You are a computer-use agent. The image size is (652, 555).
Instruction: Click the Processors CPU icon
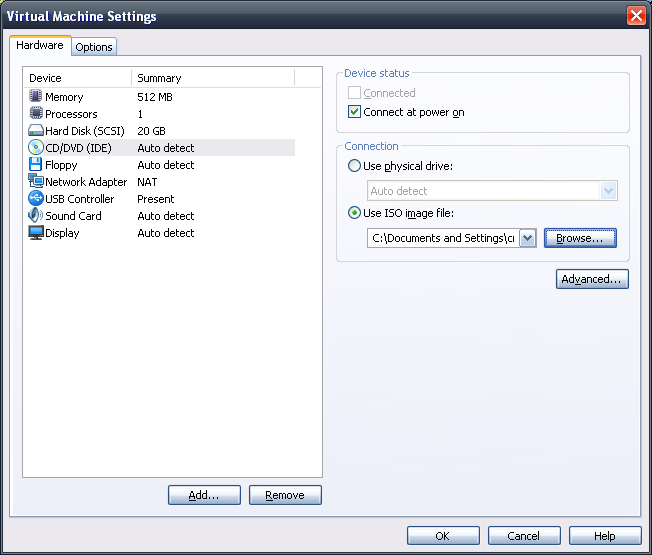[36, 113]
